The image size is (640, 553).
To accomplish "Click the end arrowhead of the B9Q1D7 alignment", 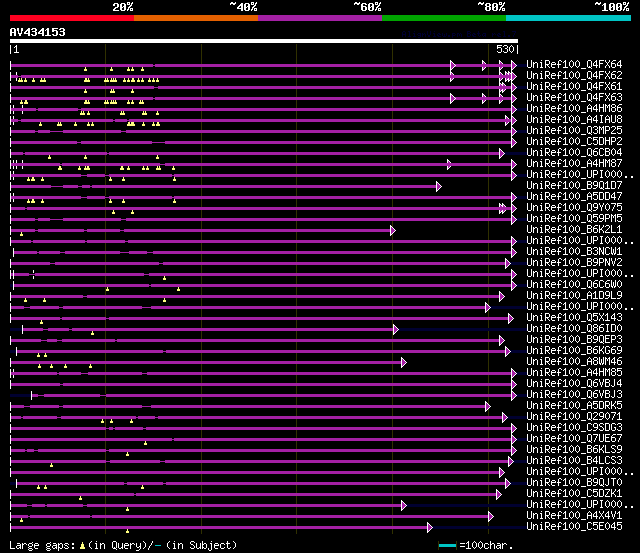I will pos(439,187).
